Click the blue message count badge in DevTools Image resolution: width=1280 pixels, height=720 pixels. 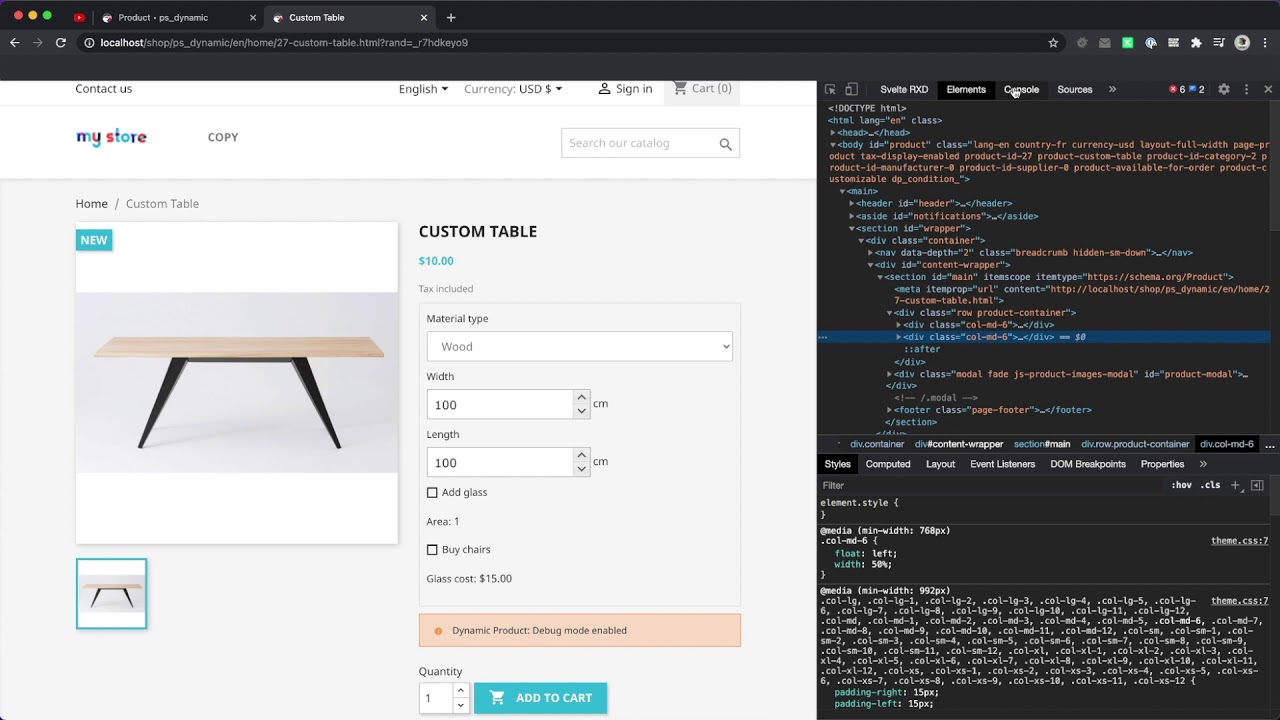(1197, 89)
